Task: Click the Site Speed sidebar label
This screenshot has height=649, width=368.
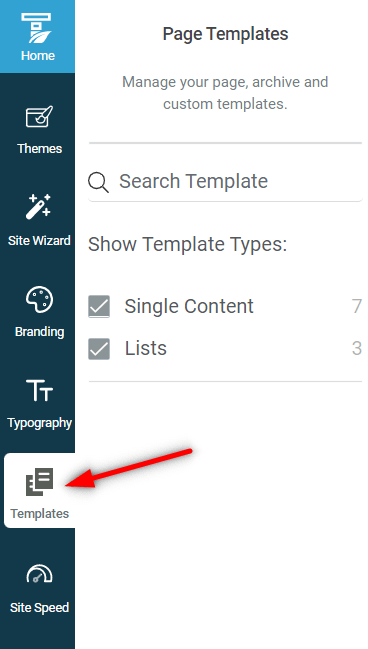Action: pyautogui.click(x=39, y=608)
